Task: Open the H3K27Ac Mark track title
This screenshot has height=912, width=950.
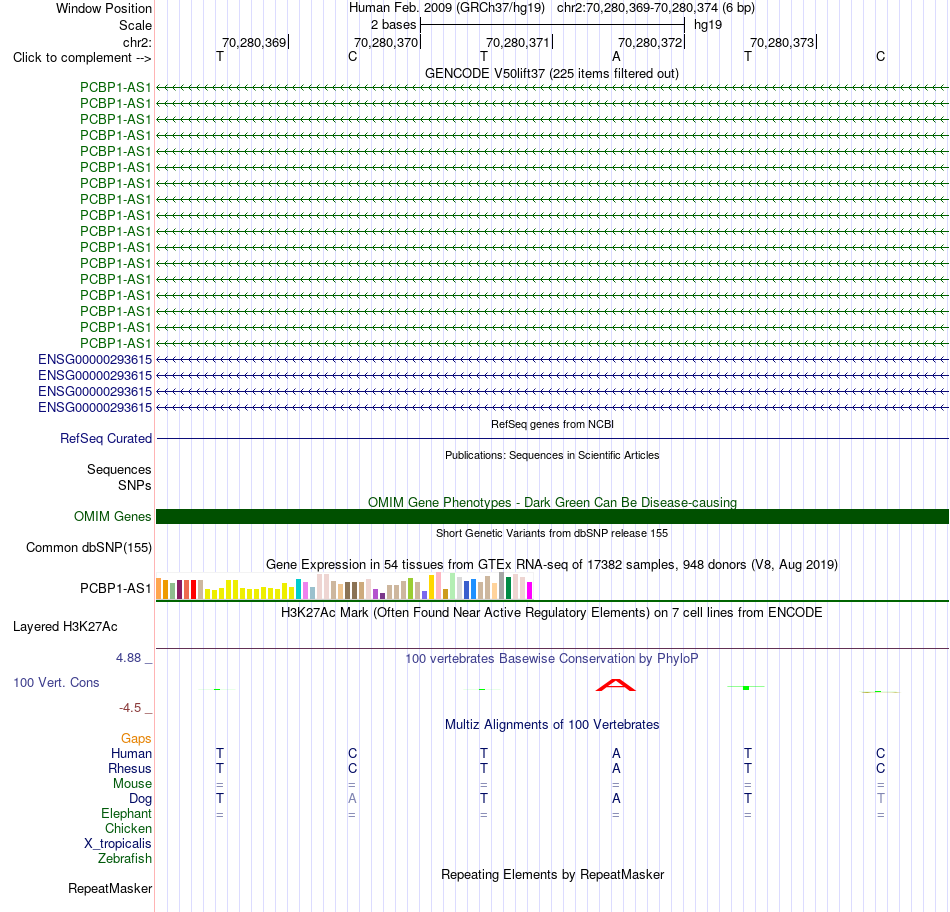Action: [x=552, y=612]
